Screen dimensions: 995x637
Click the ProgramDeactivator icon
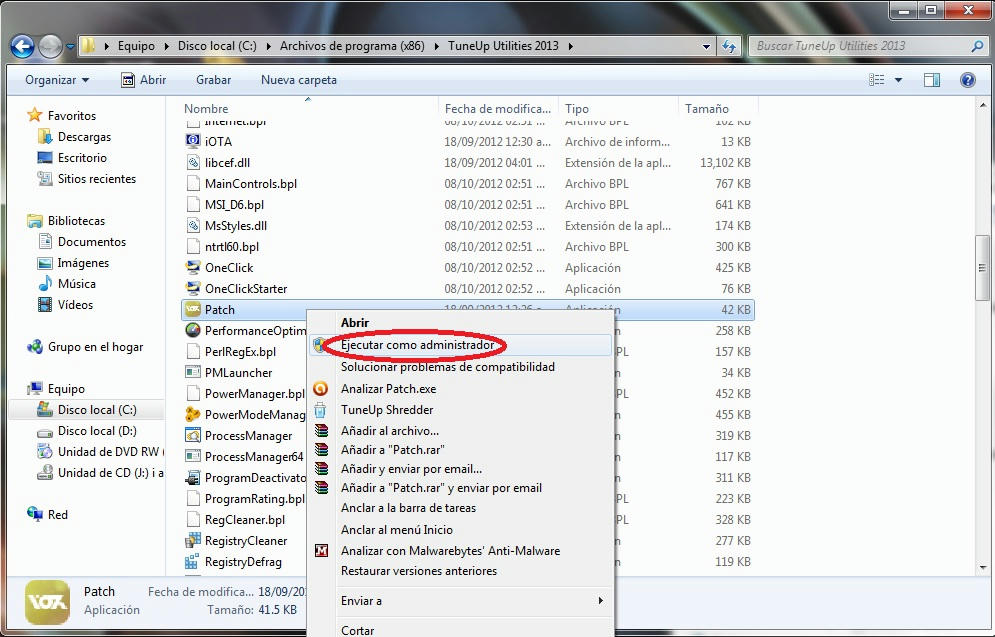(x=192, y=478)
